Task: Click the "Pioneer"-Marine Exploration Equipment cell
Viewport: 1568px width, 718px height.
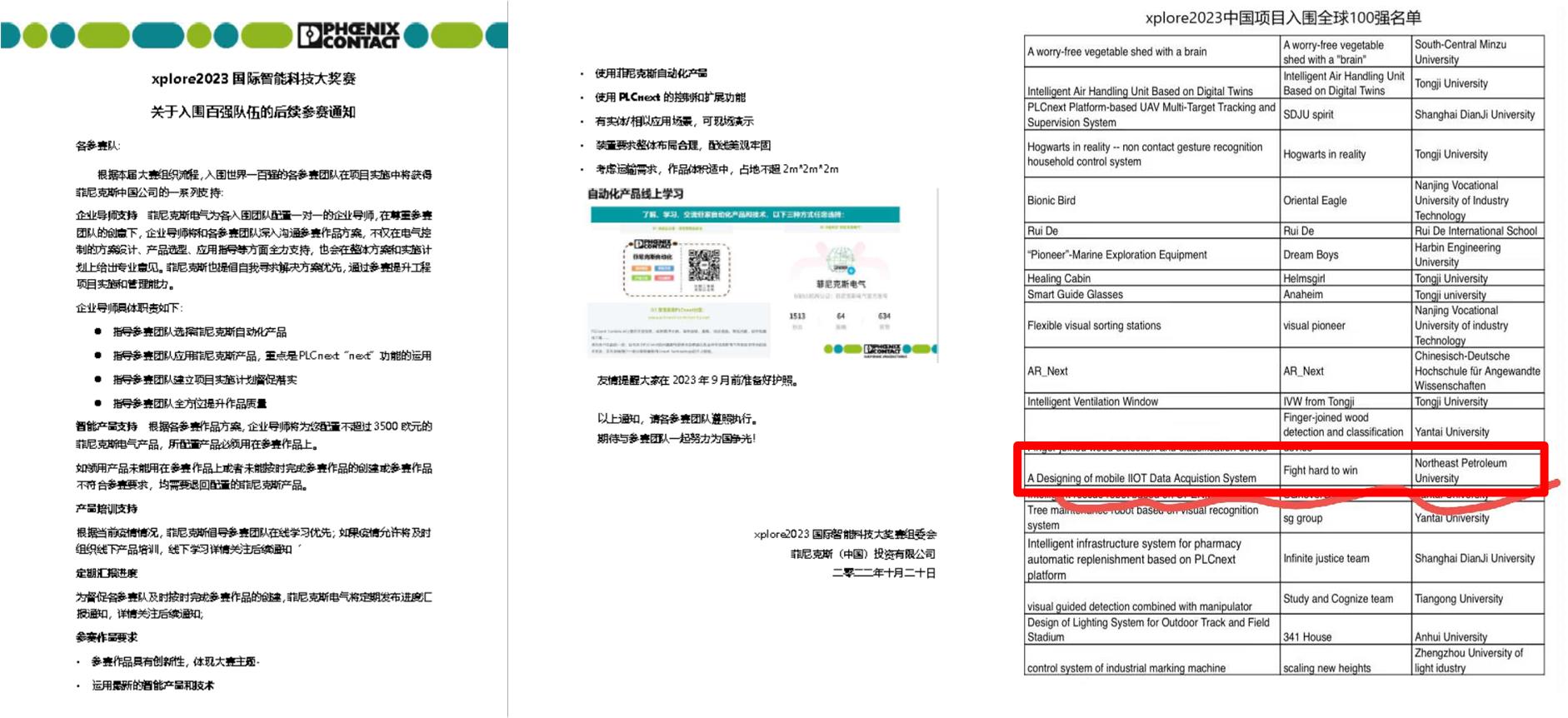Action: coord(1152,255)
